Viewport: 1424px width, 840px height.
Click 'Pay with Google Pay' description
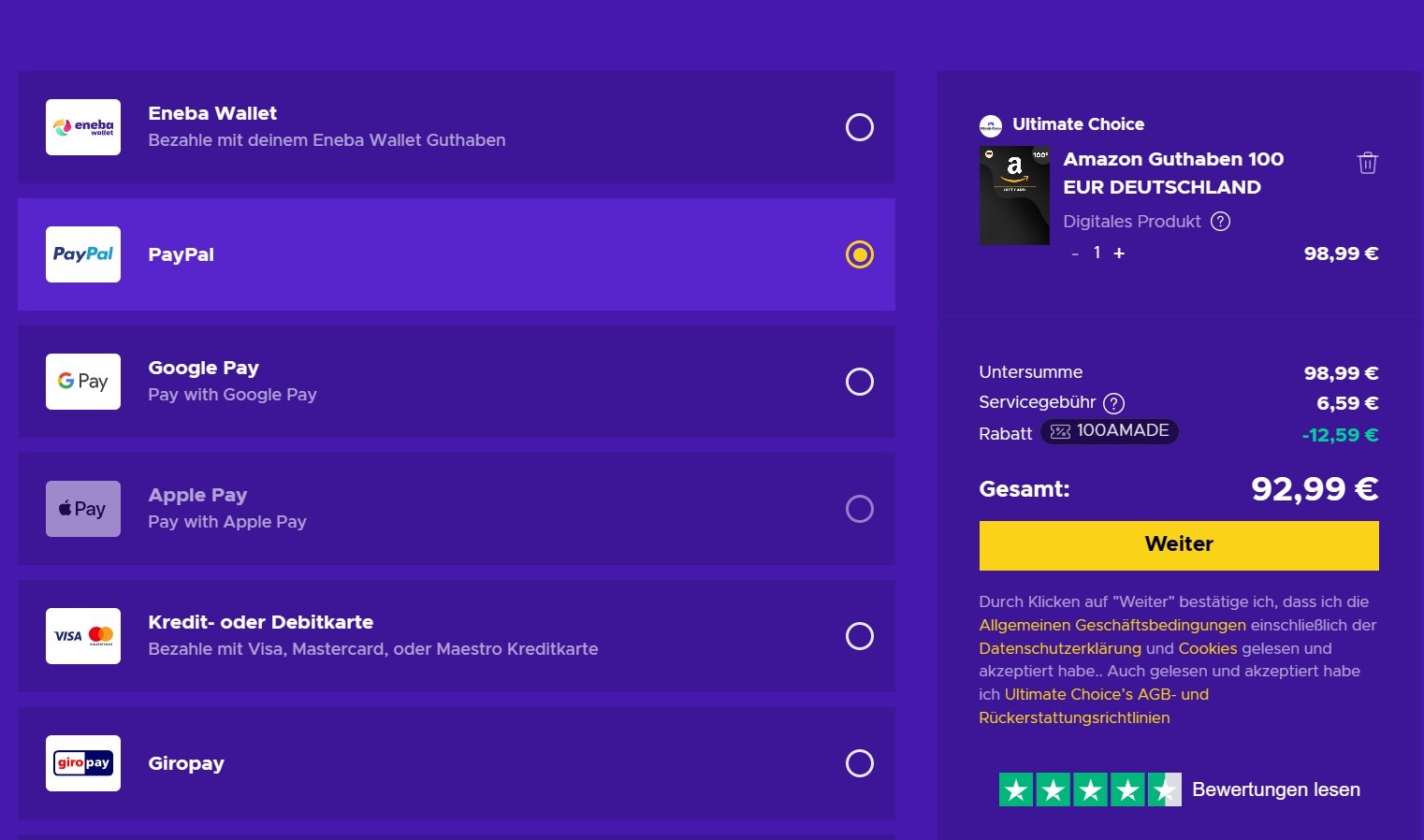tap(232, 395)
